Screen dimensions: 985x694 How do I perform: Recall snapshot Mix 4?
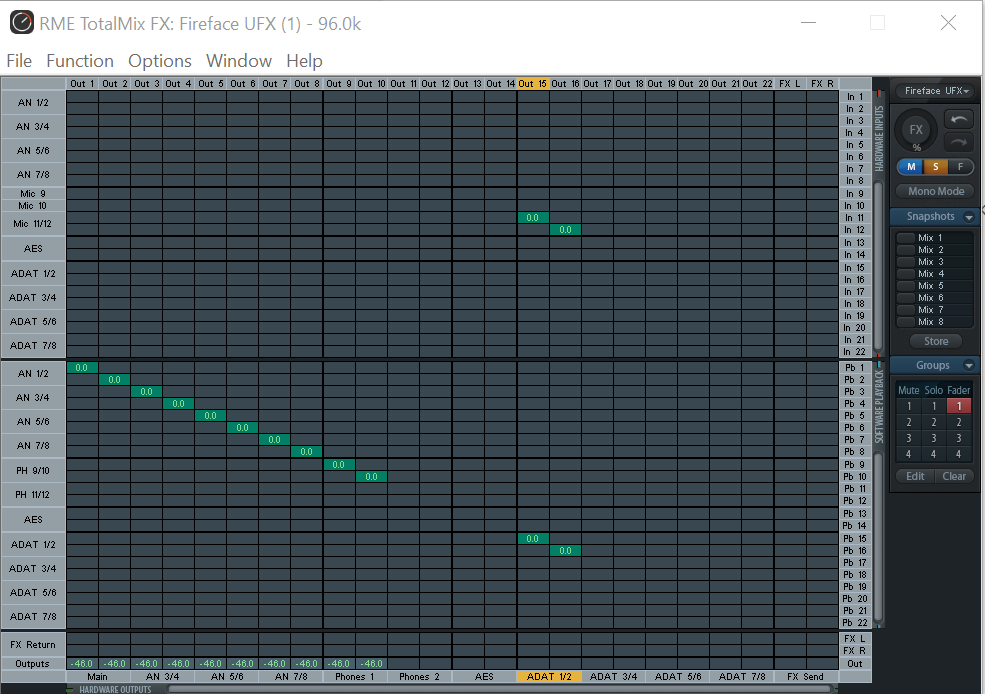pos(934,273)
